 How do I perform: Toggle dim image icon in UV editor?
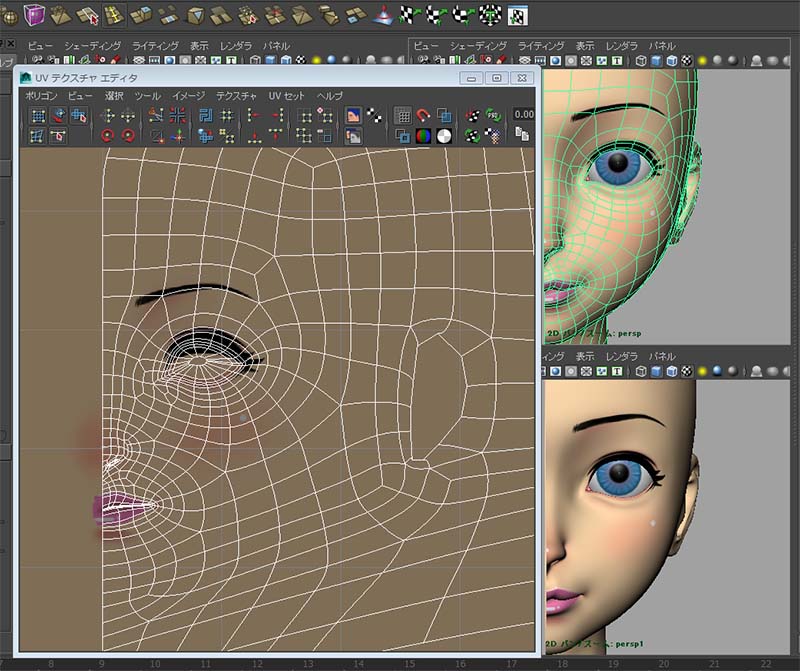[x=353, y=136]
